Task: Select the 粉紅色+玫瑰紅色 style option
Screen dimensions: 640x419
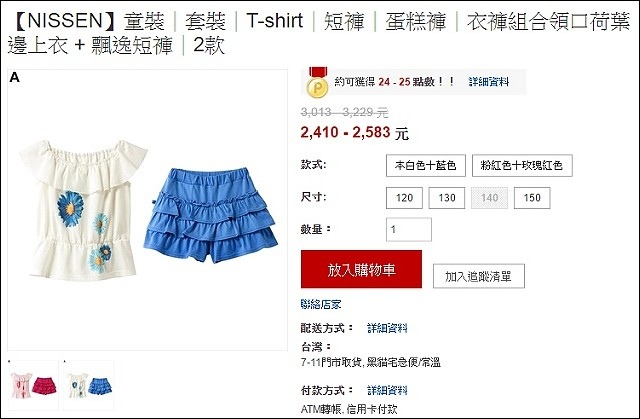Action: pos(522,165)
